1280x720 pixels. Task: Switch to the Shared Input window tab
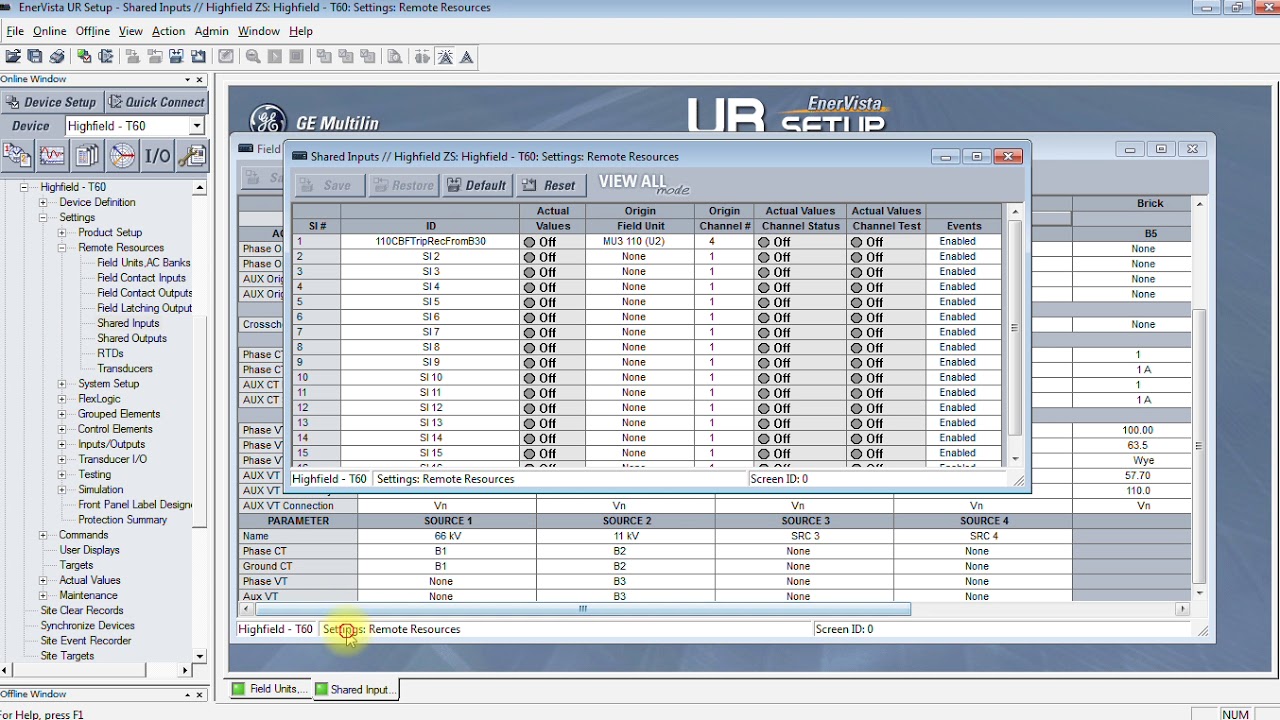354,689
